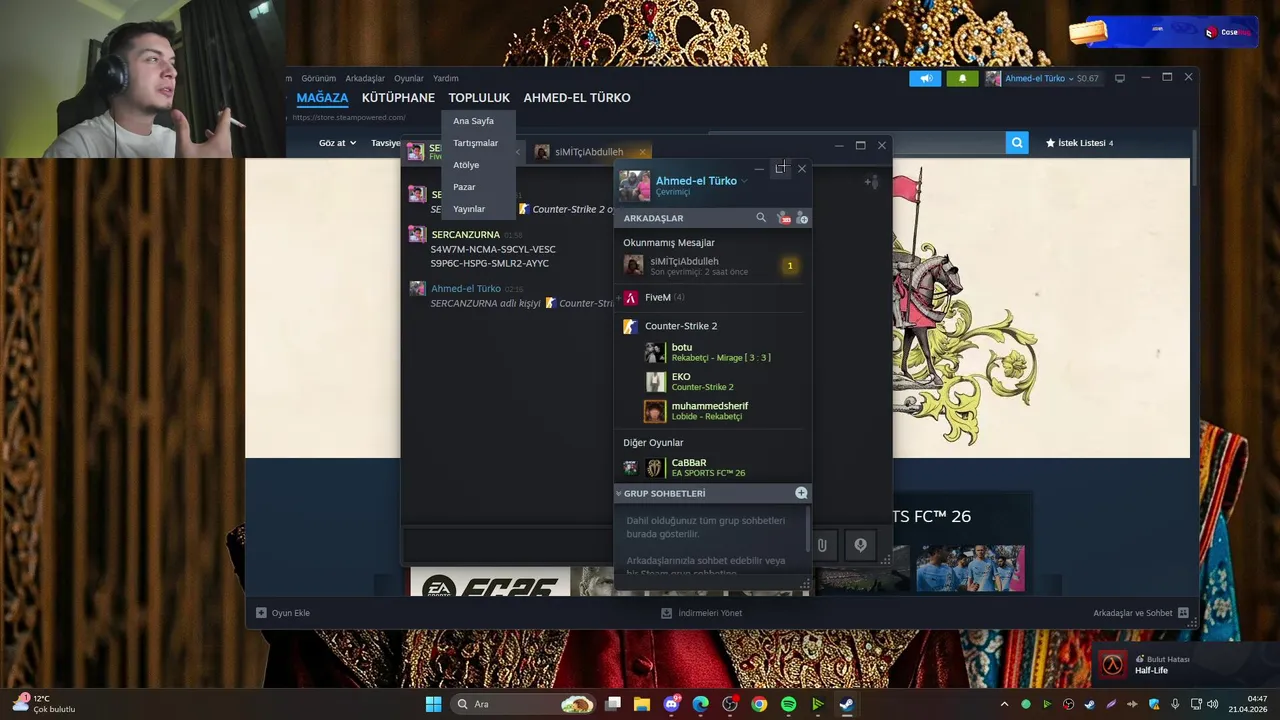The height and width of the screenshot is (720, 1280).
Task: Open pending friend invites icon
Action: [784, 218]
